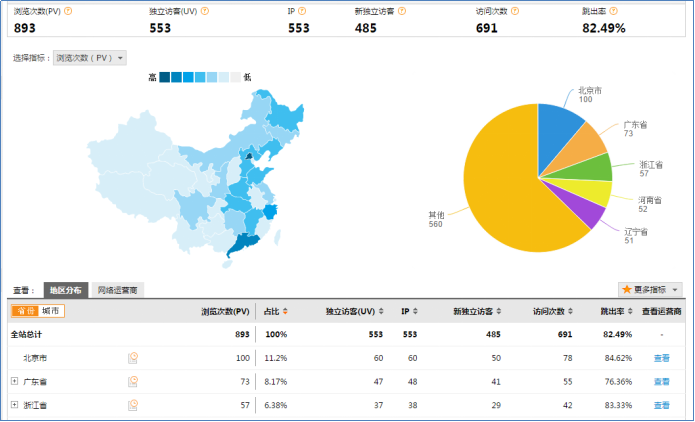Click 查看 link in 北京市 row

[661, 358]
